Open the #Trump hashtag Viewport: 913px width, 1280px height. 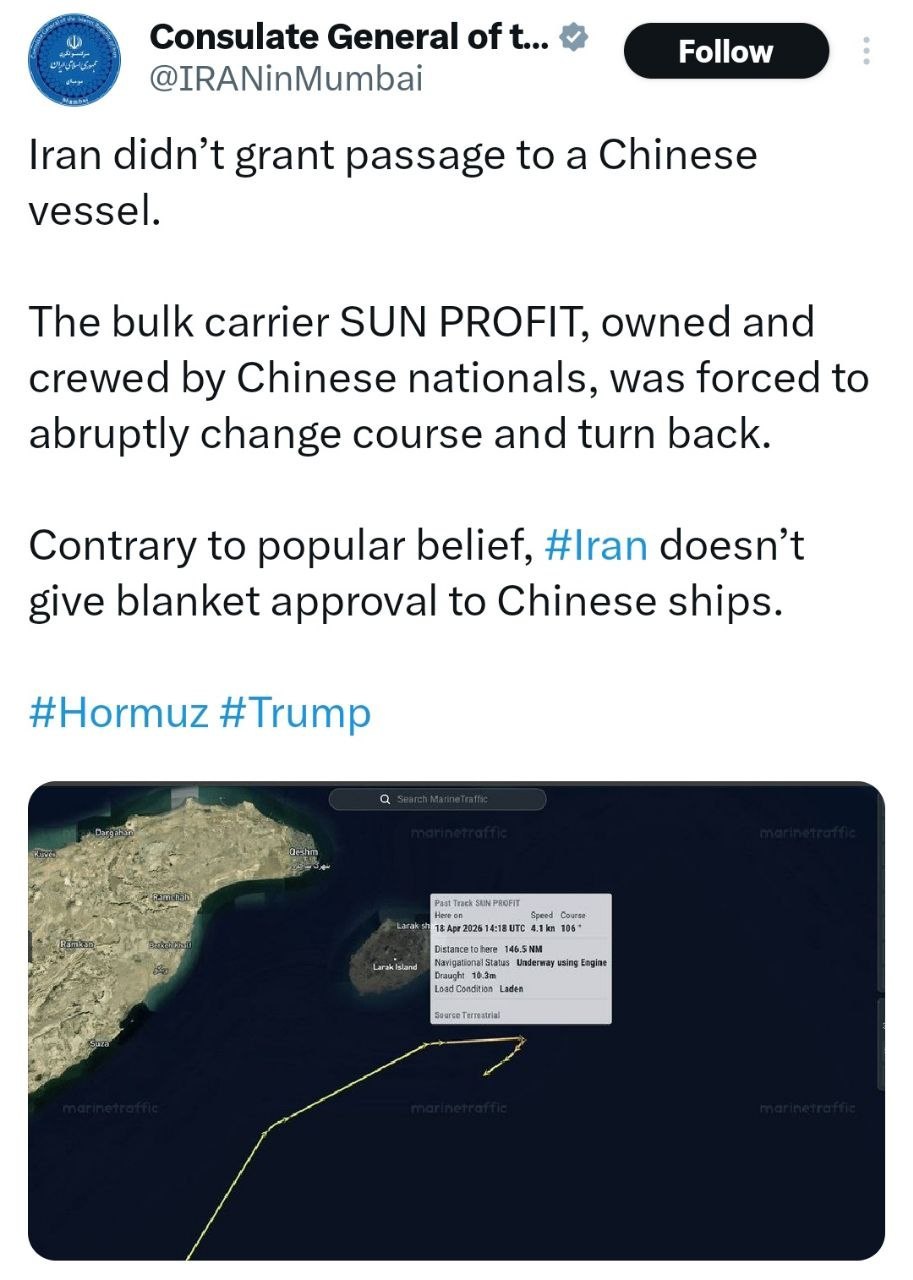(x=295, y=713)
